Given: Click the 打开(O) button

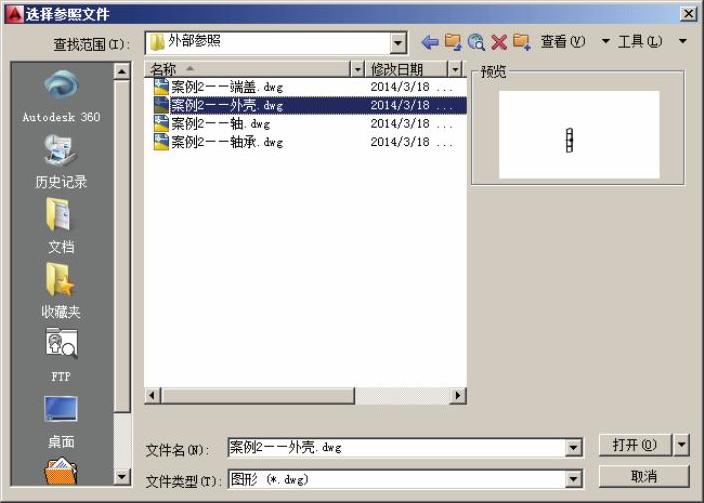Looking at the screenshot, I should tap(635, 445).
